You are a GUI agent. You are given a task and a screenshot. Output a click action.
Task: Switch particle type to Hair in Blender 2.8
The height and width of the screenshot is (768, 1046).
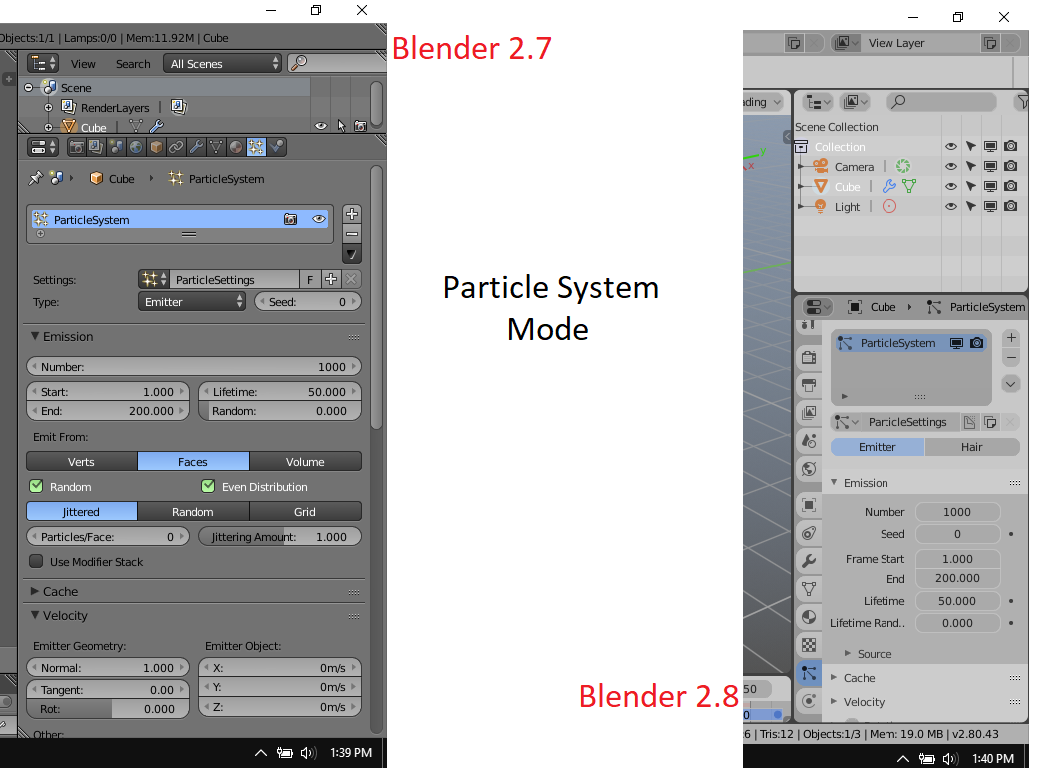(x=972, y=447)
